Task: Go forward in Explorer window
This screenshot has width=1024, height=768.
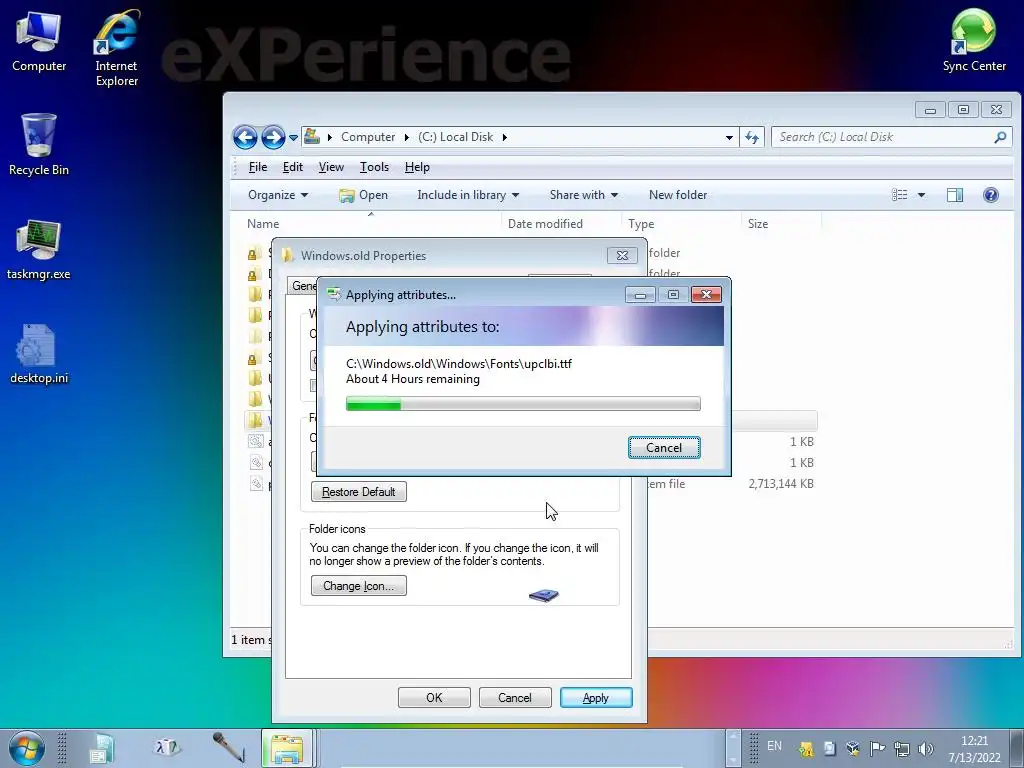Action: point(273,137)
